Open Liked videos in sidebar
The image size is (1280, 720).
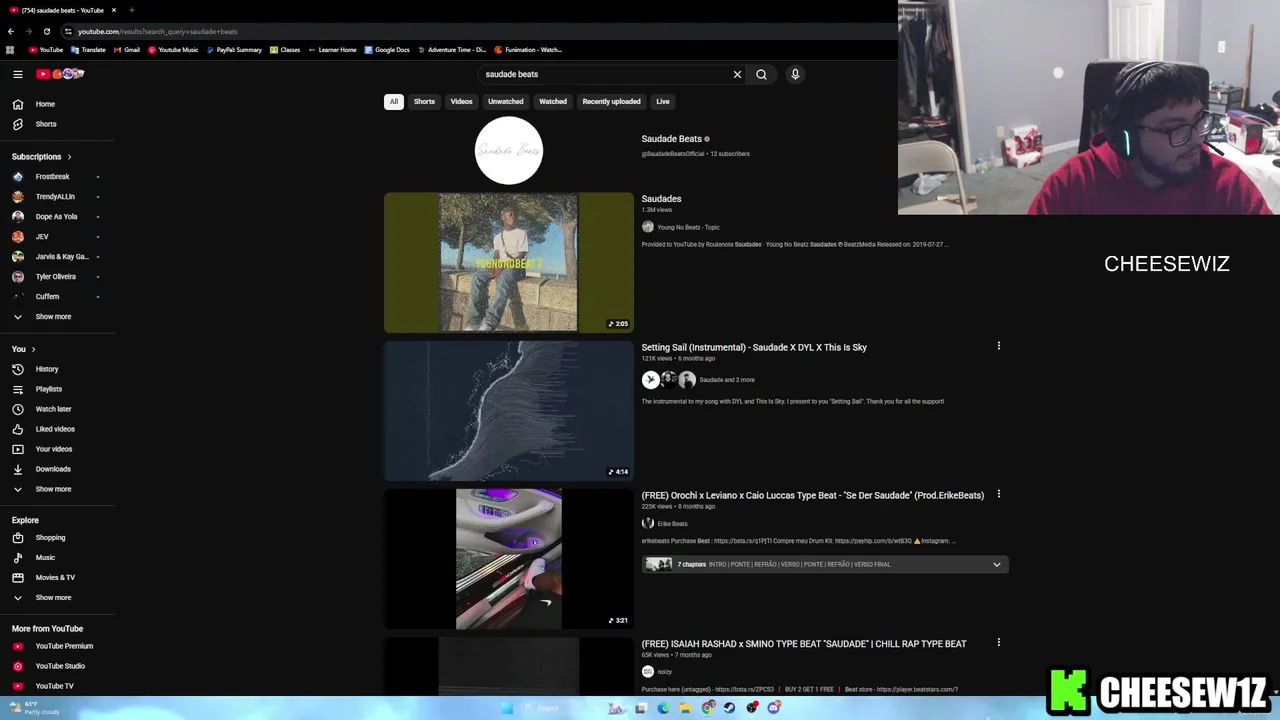(x=57, y=429)
